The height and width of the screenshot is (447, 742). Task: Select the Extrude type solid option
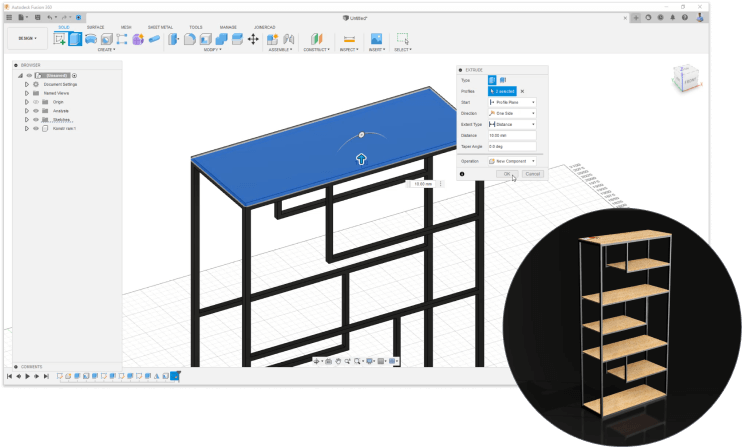pyautogui.click(x=492, y=80)
